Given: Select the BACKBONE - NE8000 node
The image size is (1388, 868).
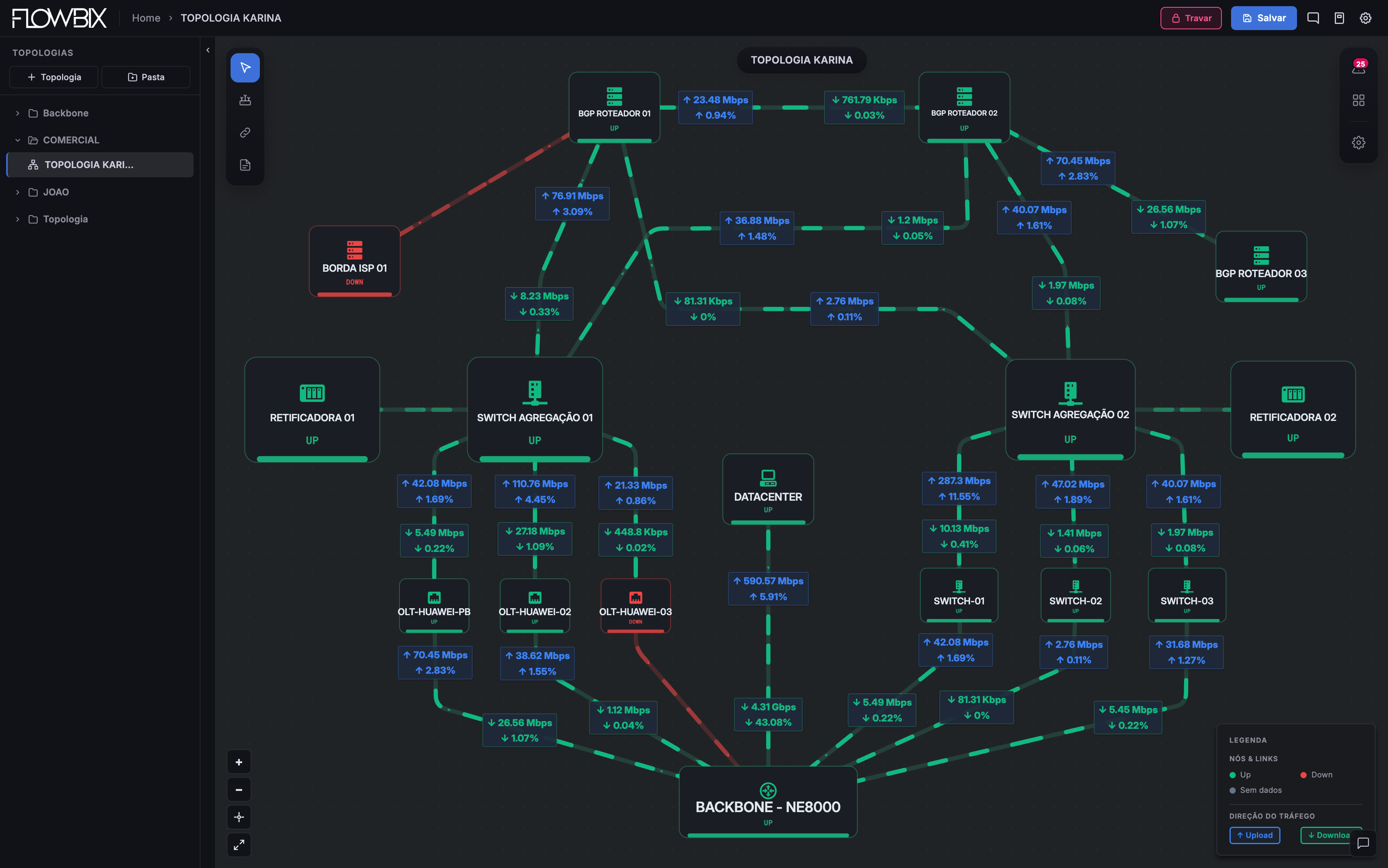Looking at the screenshot, I should [x=768, y=802].
